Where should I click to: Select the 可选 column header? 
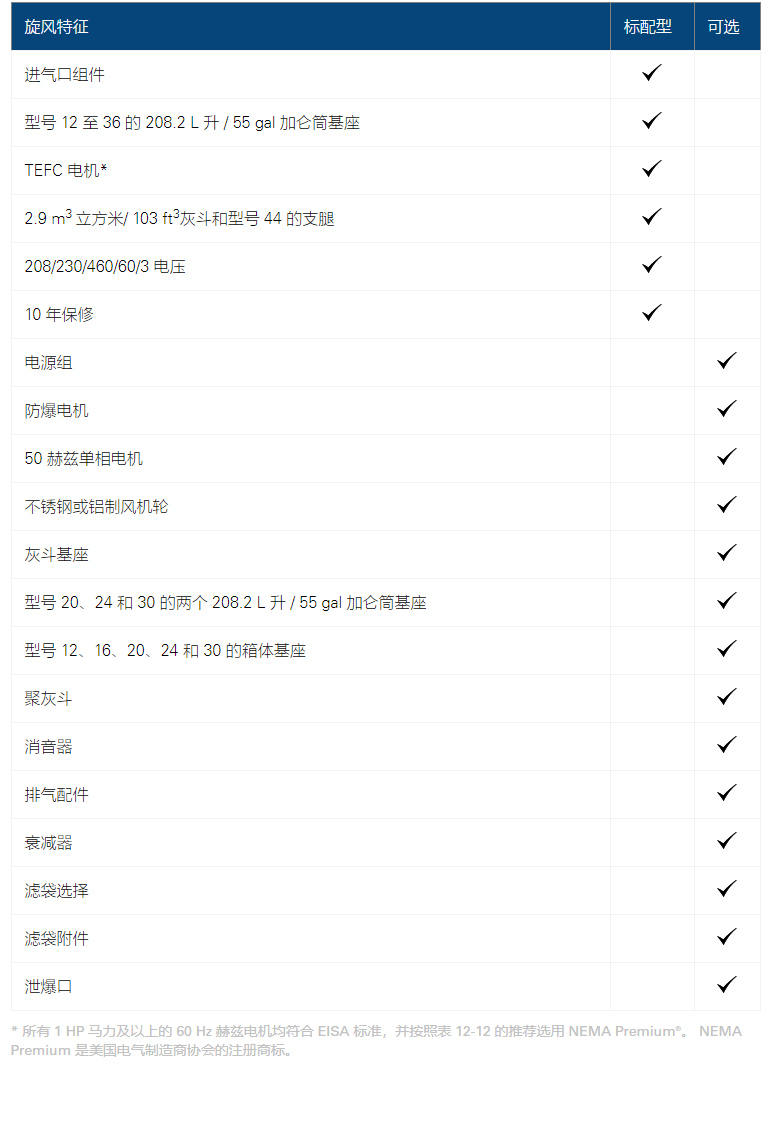click(x=723, y=27)
